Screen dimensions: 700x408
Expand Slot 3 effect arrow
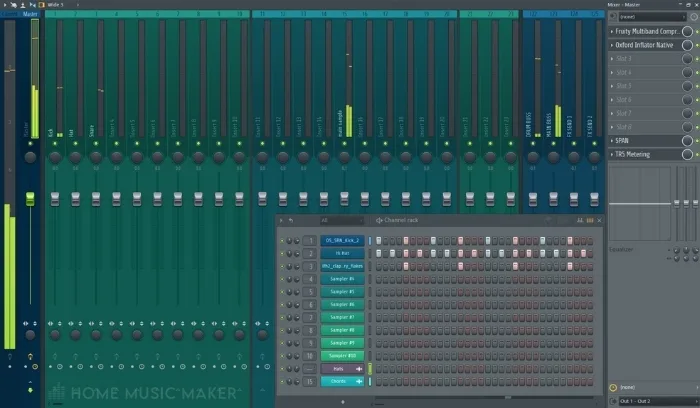point(612,59)
